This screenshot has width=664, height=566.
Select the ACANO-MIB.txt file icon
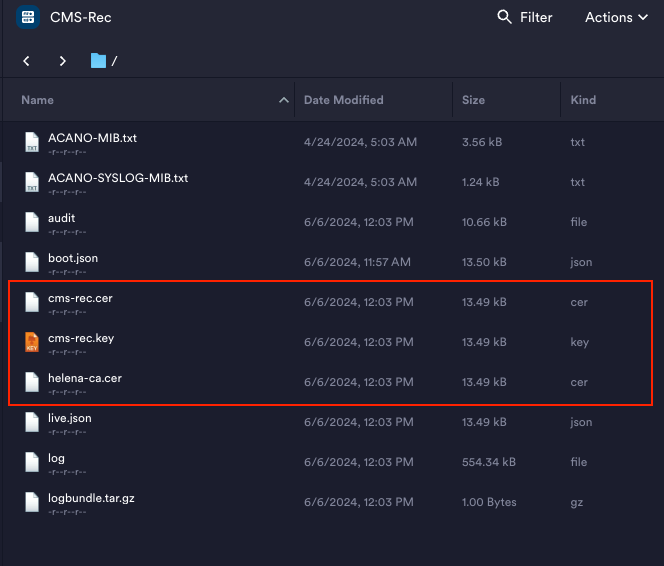(32, 142)
